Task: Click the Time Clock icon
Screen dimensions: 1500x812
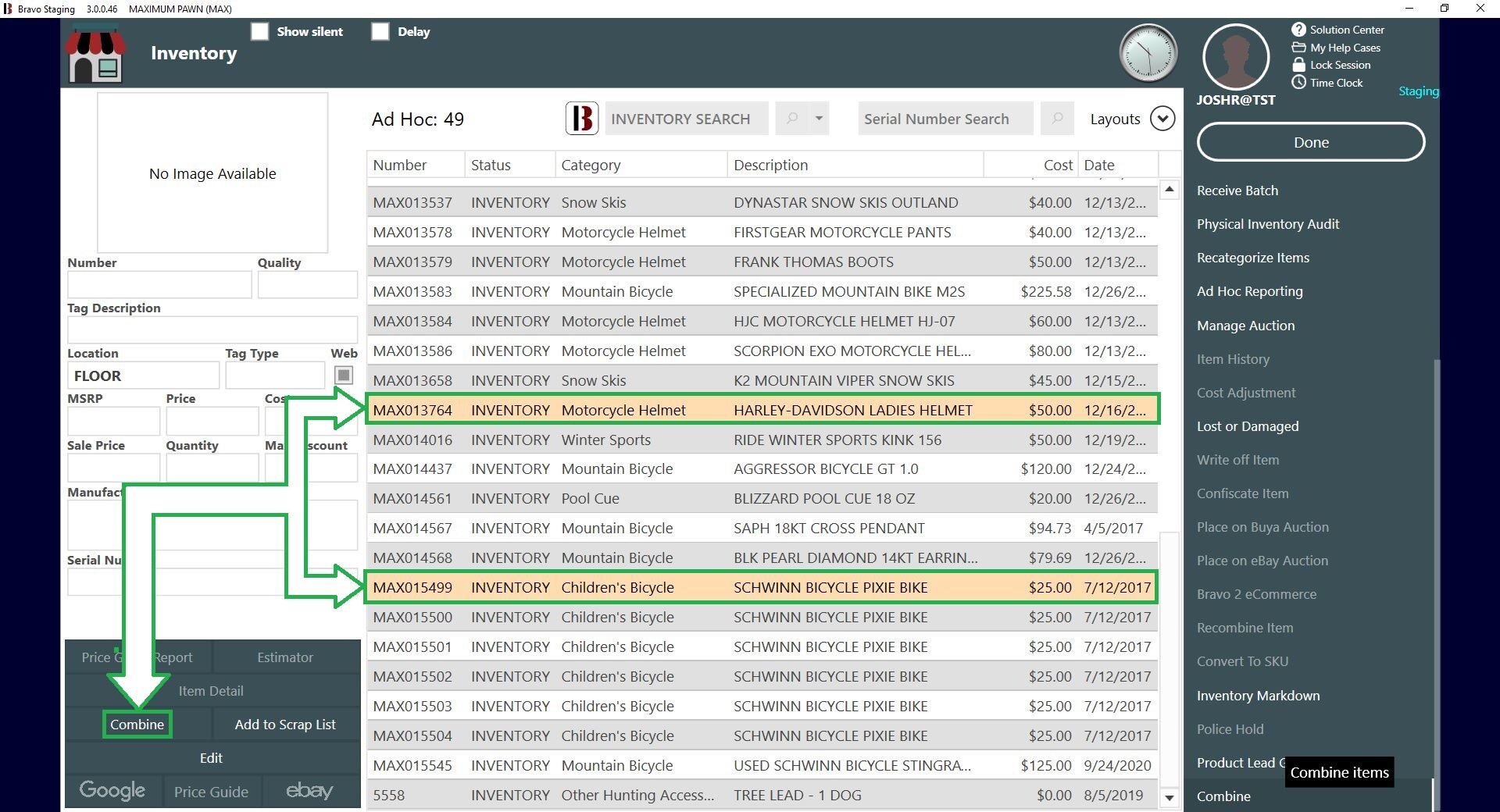Action: [1298, 83]
